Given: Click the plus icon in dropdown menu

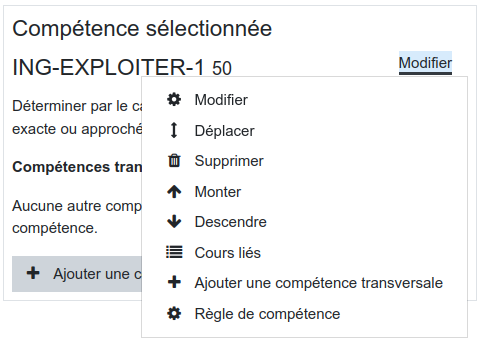Looking at the screenshot, I should click(x=174, y=282).
